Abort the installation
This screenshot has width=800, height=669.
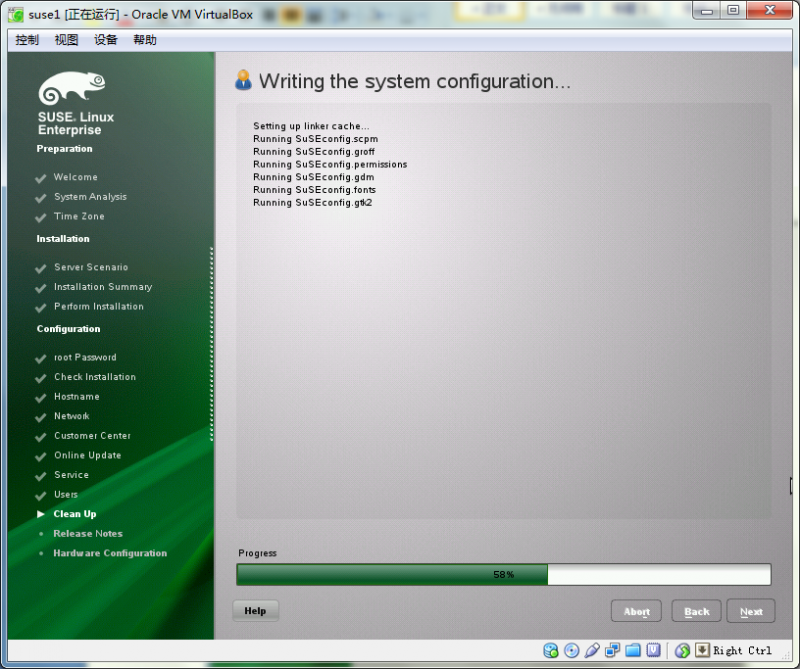click(636, 610)
